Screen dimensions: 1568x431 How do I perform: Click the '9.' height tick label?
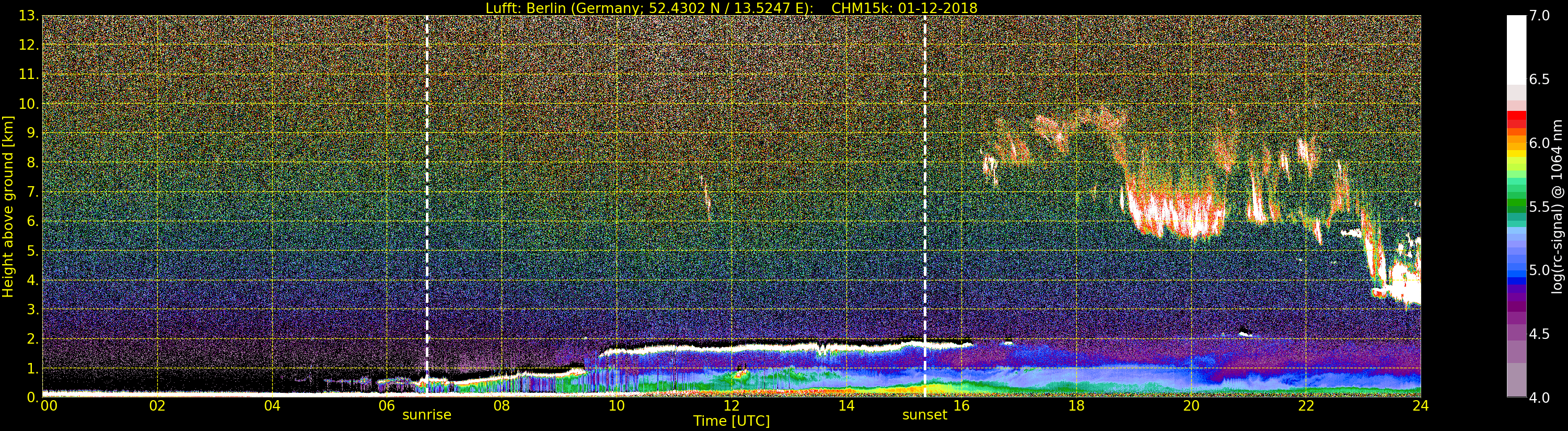tap(32, 133)
